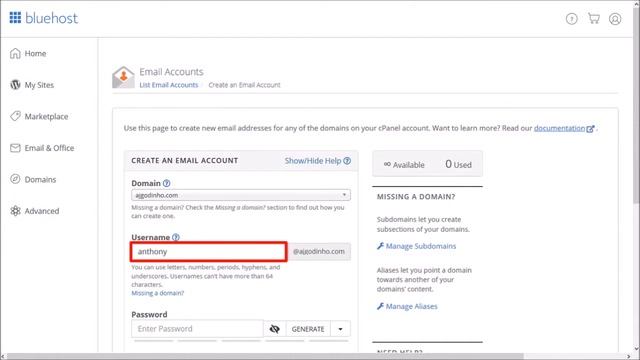Click the Manage Aliases link

click(x=411, y=306)
